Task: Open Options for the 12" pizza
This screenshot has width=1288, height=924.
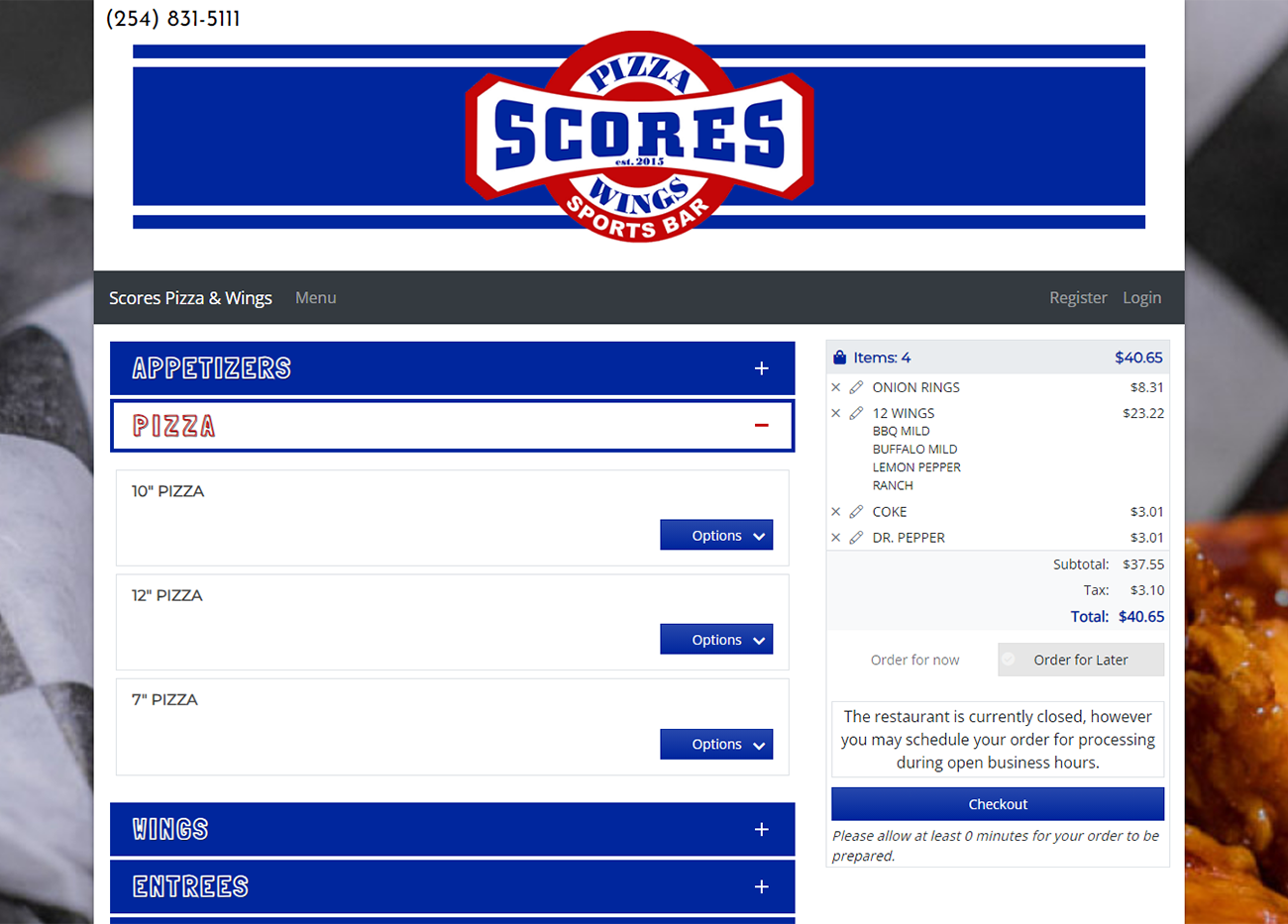Action: pos(716,640)
